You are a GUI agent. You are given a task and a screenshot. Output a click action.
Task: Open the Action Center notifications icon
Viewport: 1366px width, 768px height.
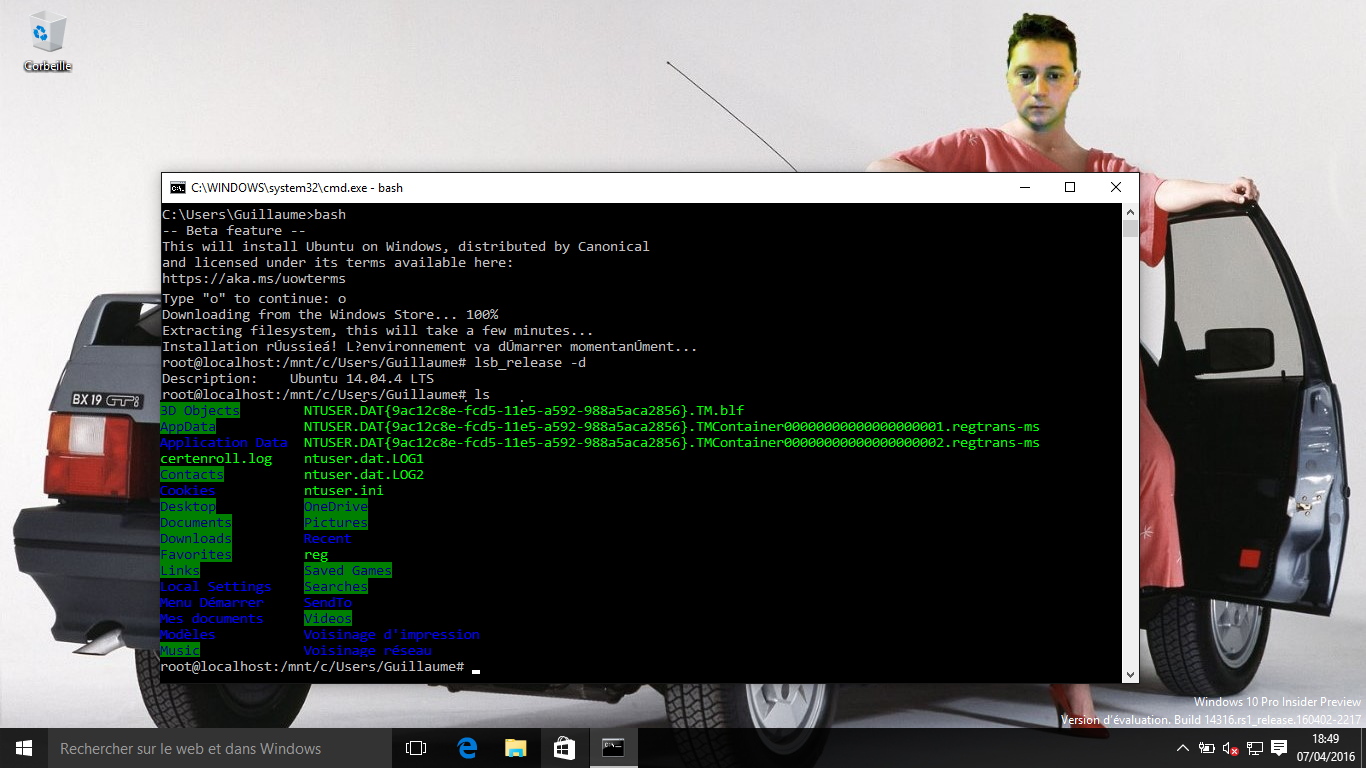tap(1278, 748)
